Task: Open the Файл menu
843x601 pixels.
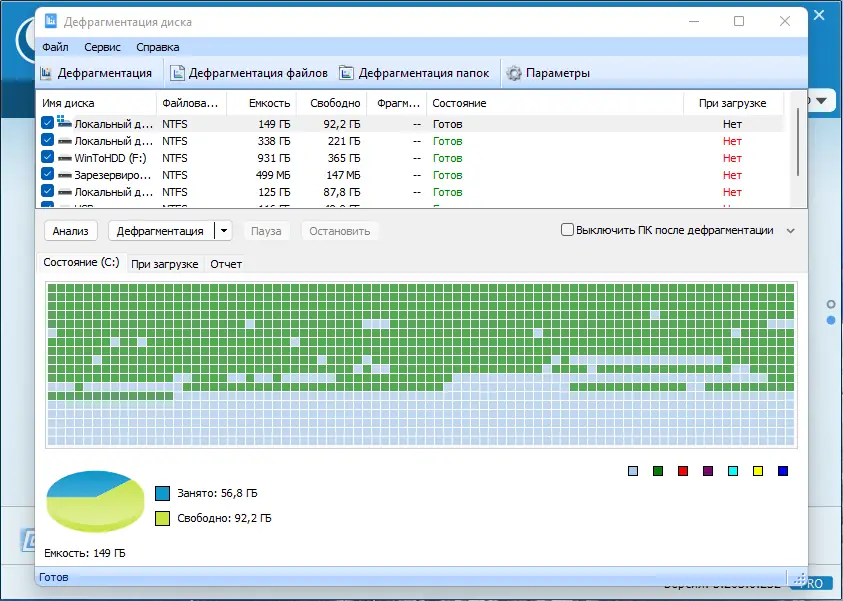Action: pos(55,47)
